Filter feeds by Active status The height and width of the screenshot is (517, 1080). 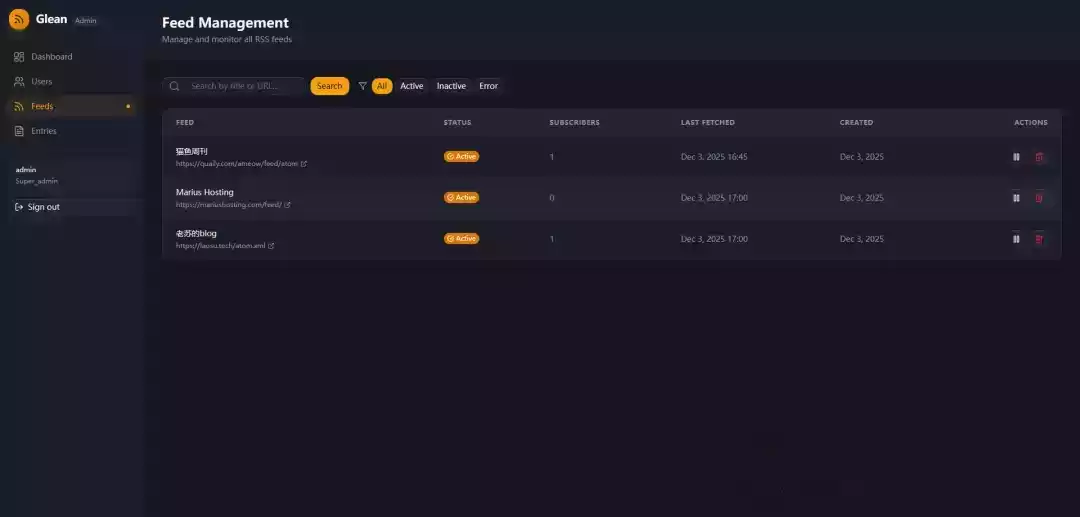pyautogui.click(x=412, y=86)
